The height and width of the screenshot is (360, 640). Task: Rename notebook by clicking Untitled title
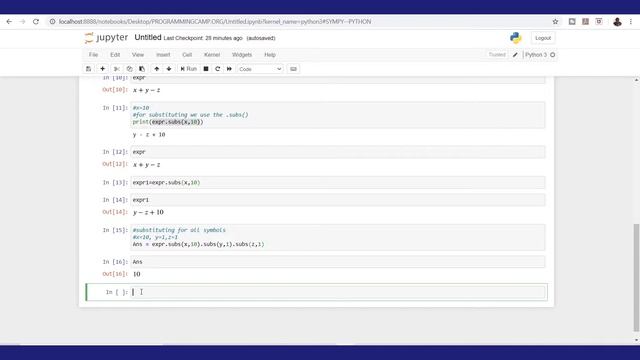tap(148, 38)
